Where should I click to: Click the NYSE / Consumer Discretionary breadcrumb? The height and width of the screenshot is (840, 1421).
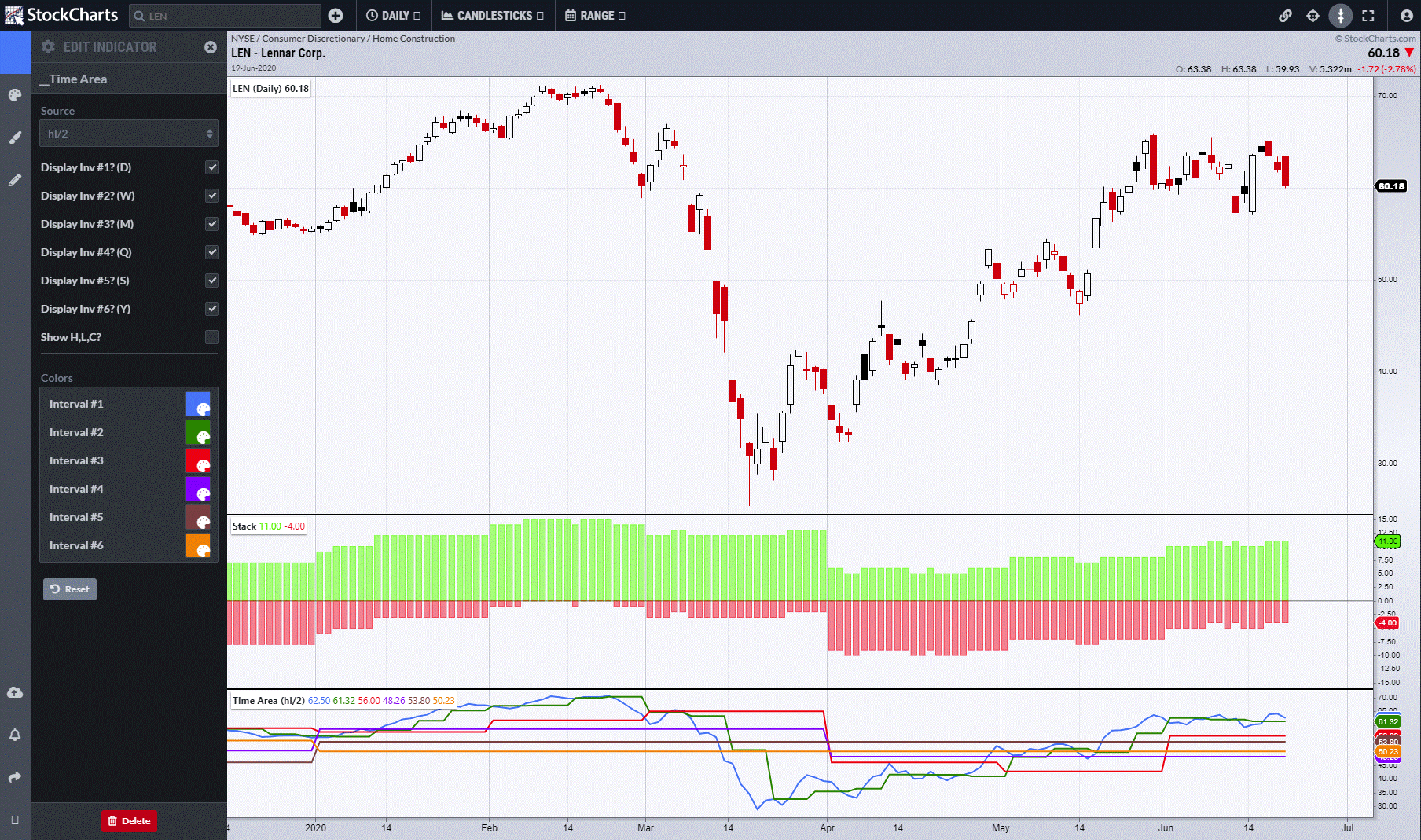tap(343, 39)
